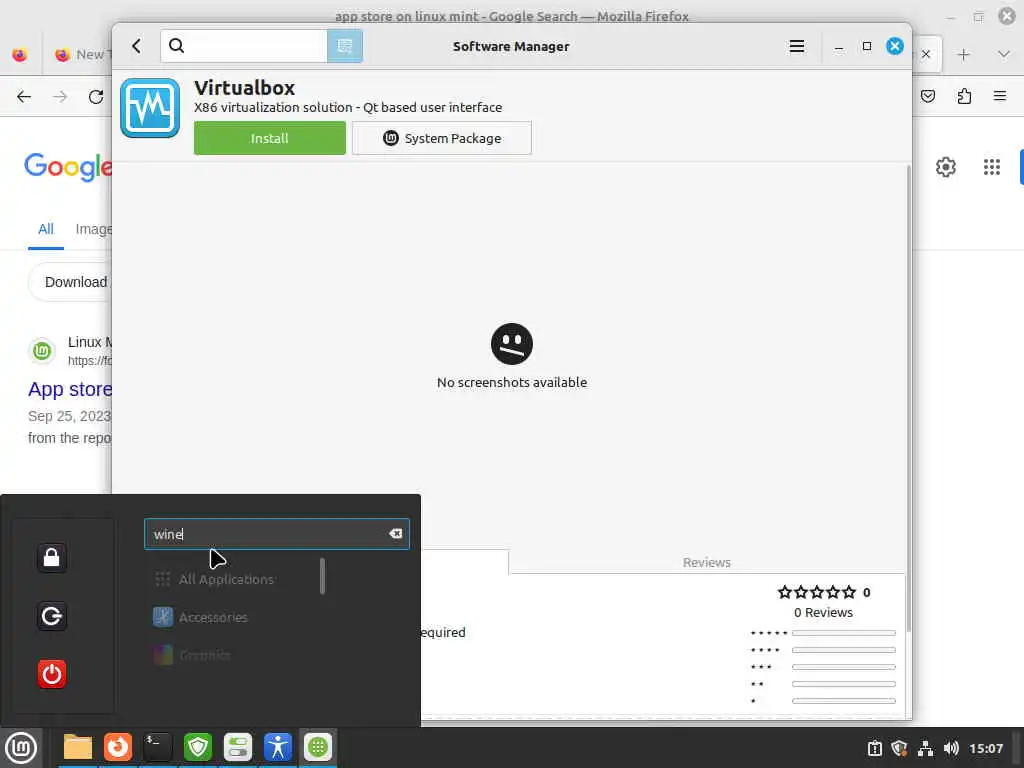Image resolution: width=1024 pixels, height=768 pixels.
Task: Open Firefox extensions puzzle icon
Action: click(964, 97)
